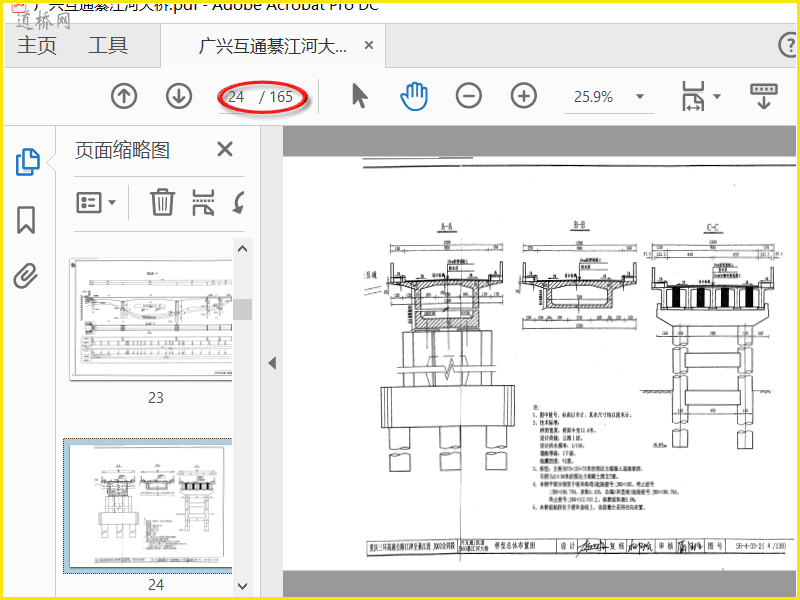Expand the page display options arrow

717,96
